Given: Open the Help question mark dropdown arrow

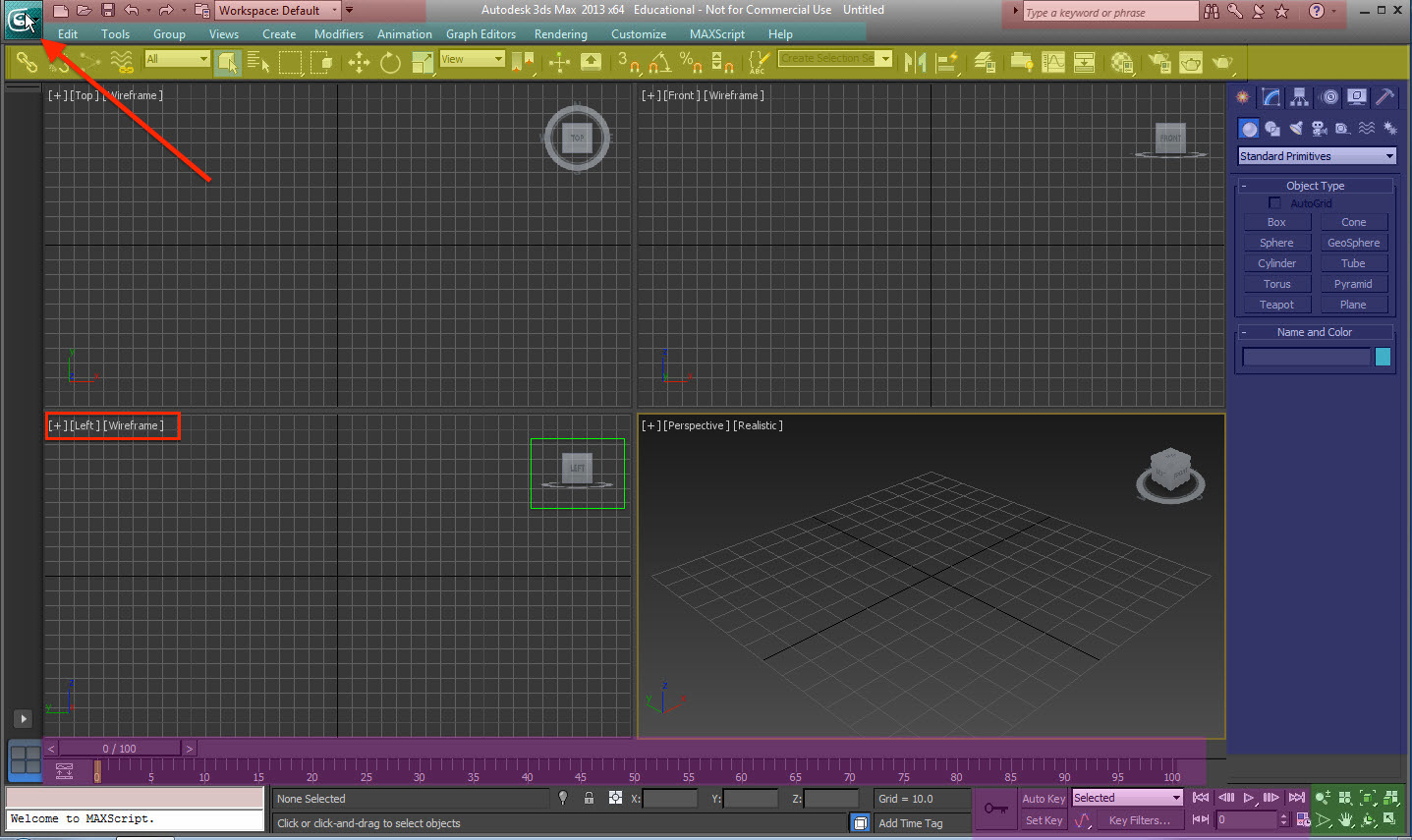Looking at the screenshot, I should click(1334, 12).
